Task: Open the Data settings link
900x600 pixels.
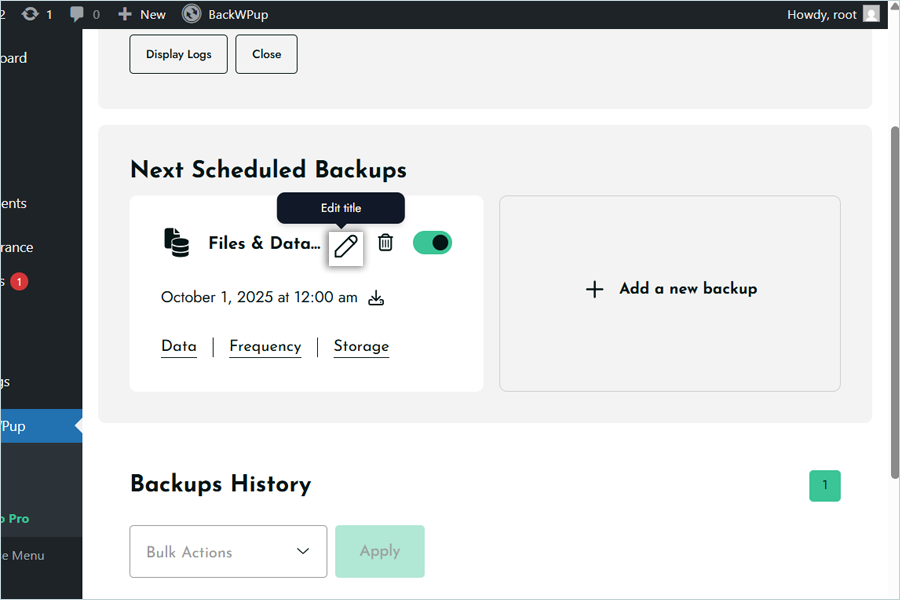Action: point(179,346)
